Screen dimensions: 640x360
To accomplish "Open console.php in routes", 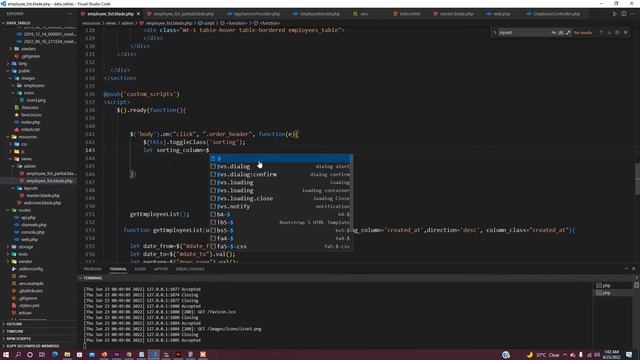I will point(33,232).
